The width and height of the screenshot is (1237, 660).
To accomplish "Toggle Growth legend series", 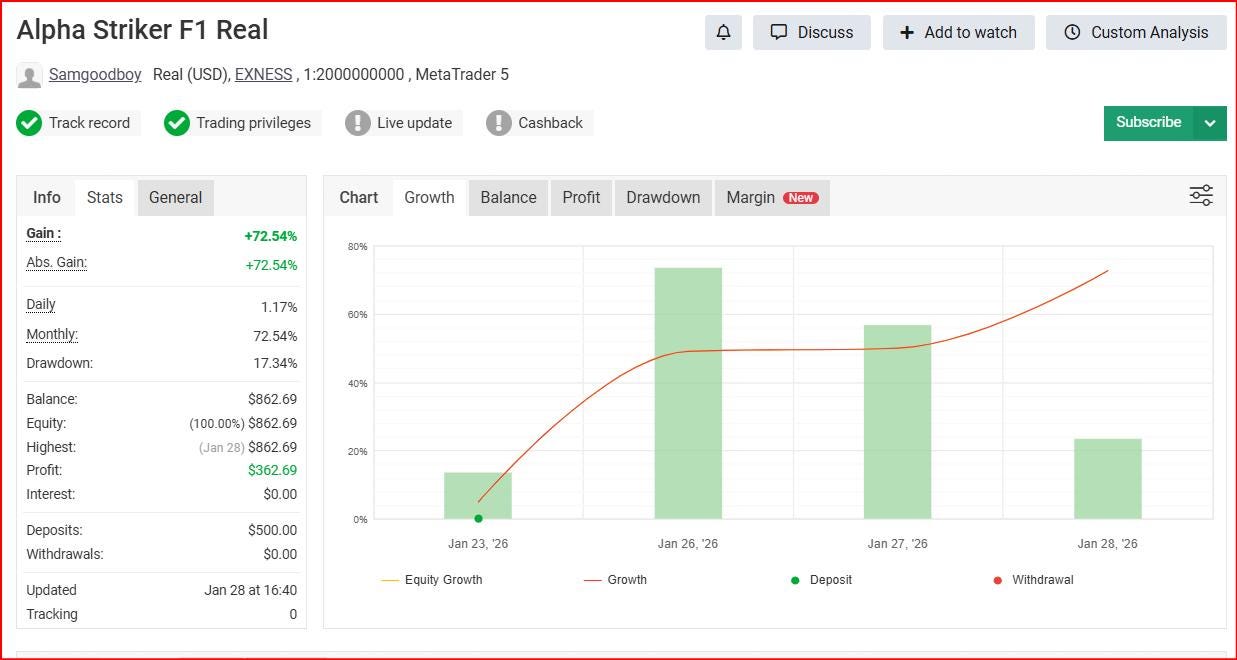I will pos(615,580).
